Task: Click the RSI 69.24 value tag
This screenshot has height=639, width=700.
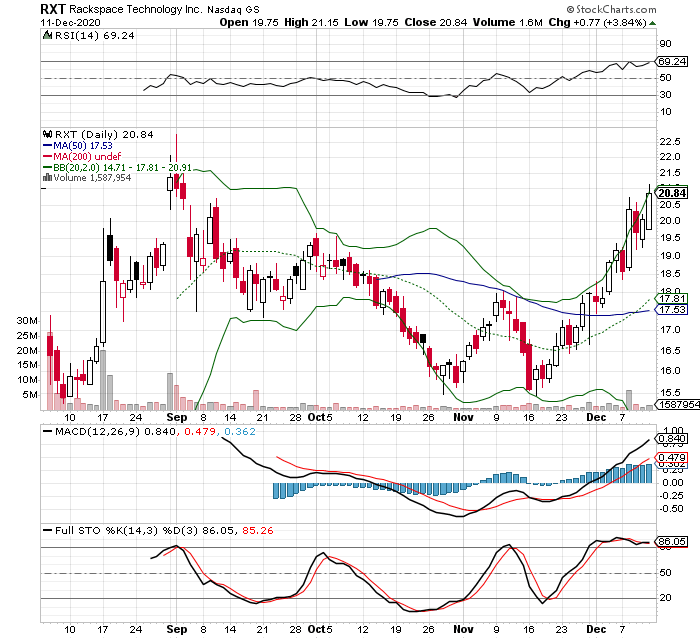Action: click(671, 62)
